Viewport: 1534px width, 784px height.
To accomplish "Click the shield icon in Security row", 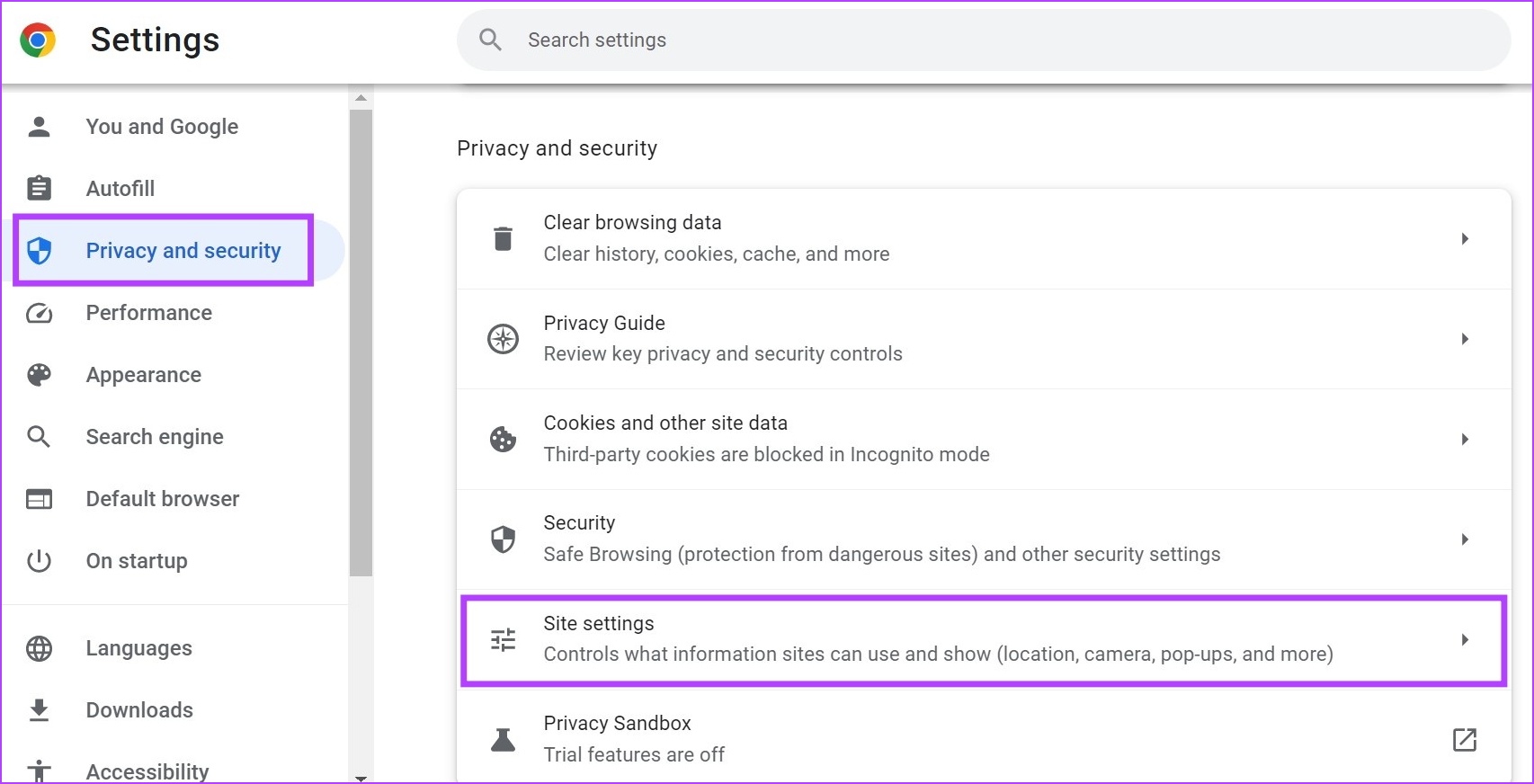I will (x=503, y=539).
